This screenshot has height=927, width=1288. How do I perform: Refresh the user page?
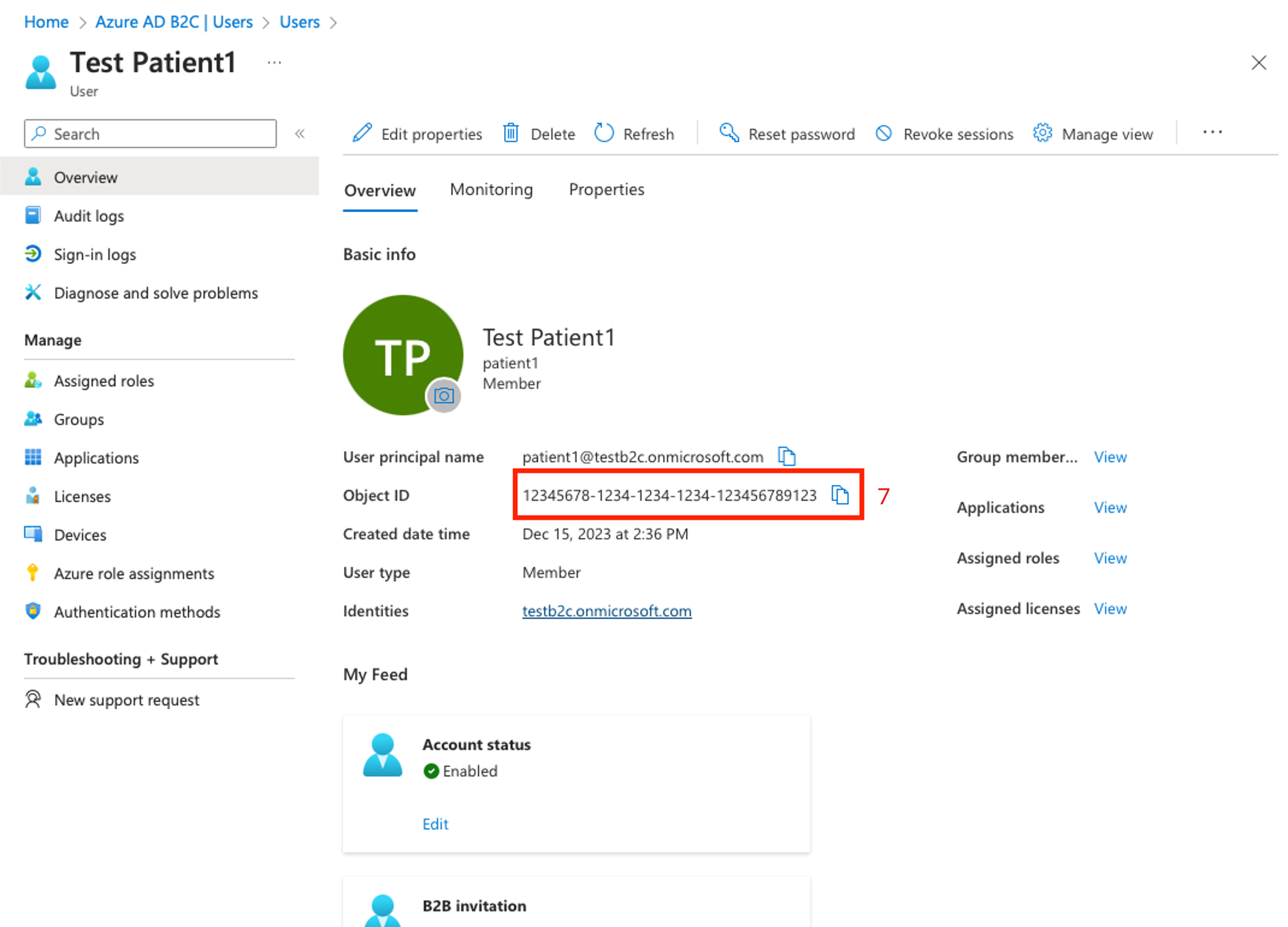(x=604, y=133)
